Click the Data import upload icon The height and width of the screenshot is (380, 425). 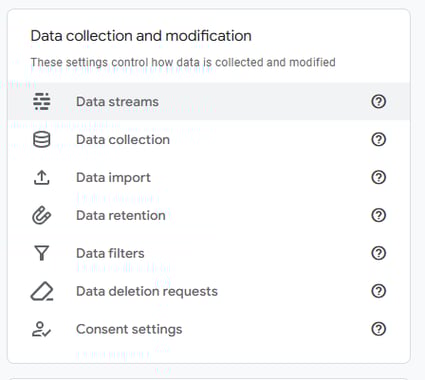pyautogui.click(x=42, y=177)
